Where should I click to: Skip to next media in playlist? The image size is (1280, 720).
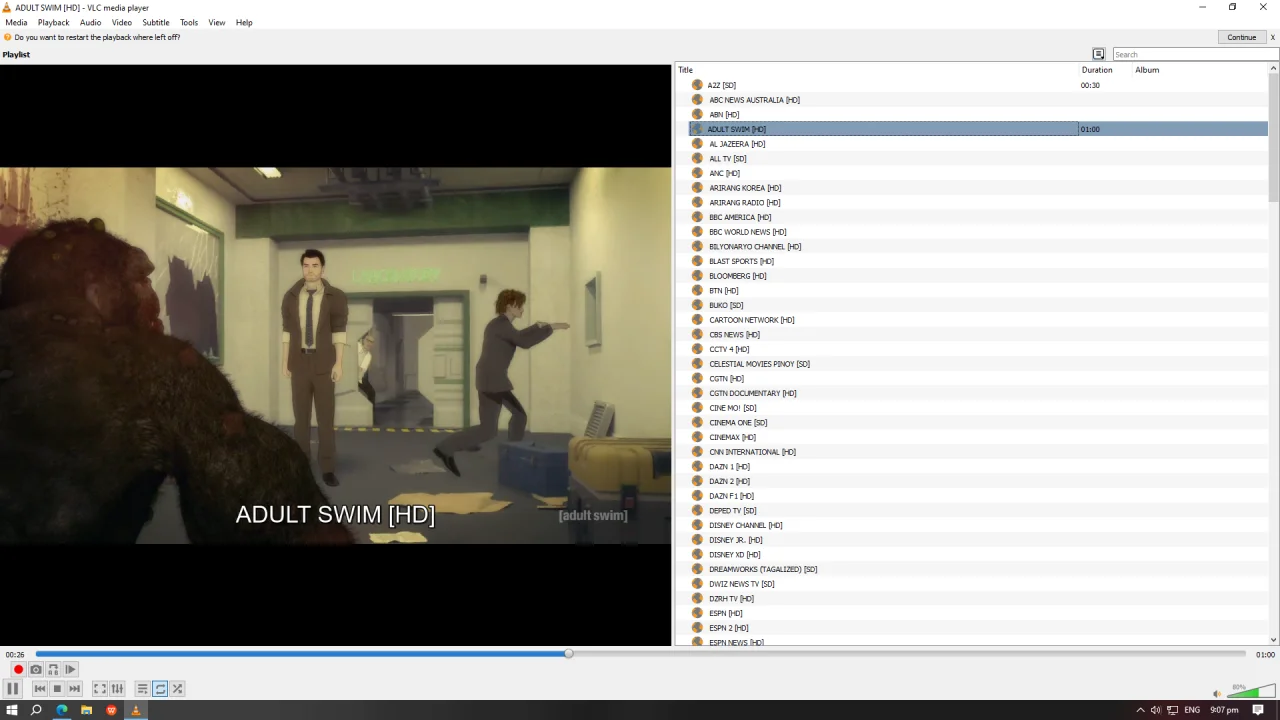tap(74, 688)
